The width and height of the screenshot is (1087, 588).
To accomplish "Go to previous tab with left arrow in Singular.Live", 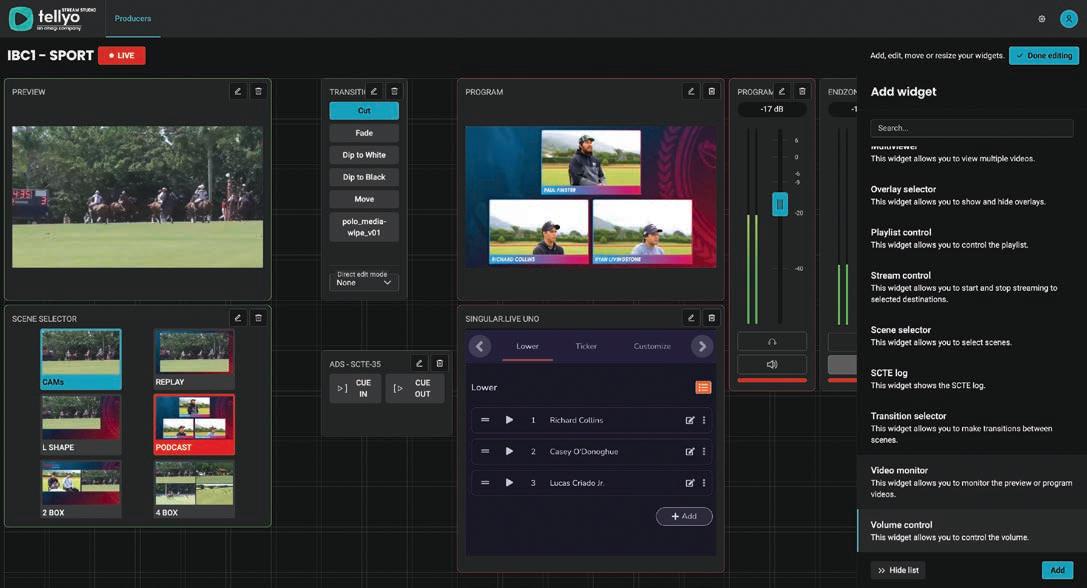I will [480, 346].
